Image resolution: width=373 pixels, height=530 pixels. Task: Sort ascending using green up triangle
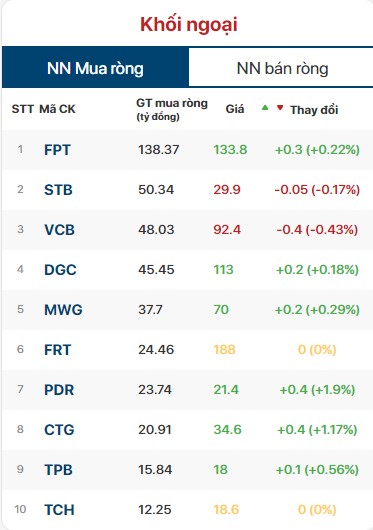tap(265, 108)
